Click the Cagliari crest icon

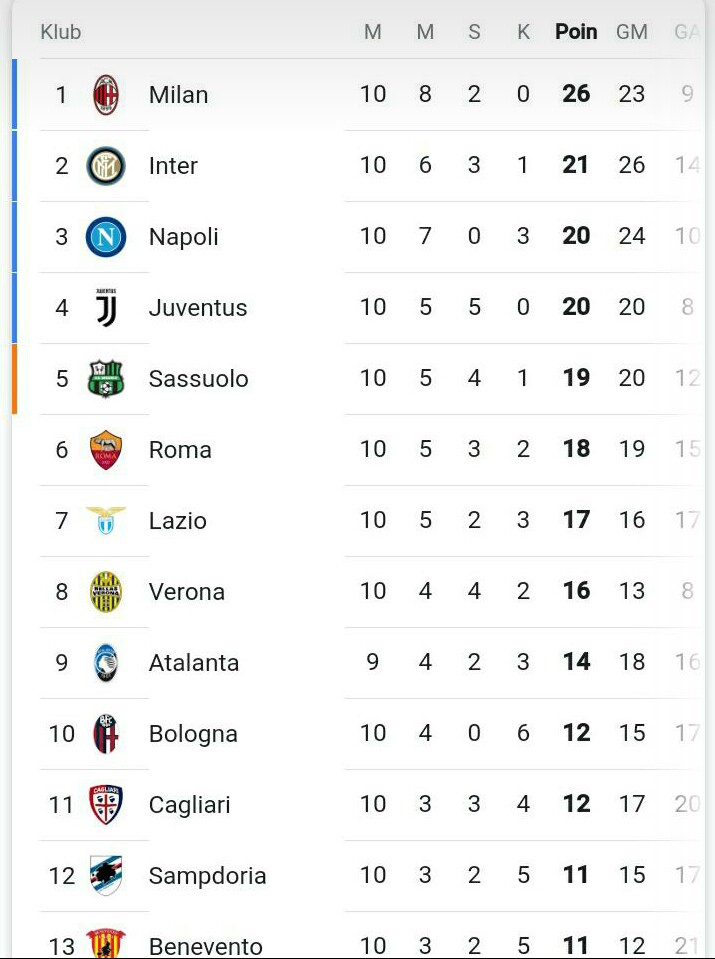[x=106, y=804]
